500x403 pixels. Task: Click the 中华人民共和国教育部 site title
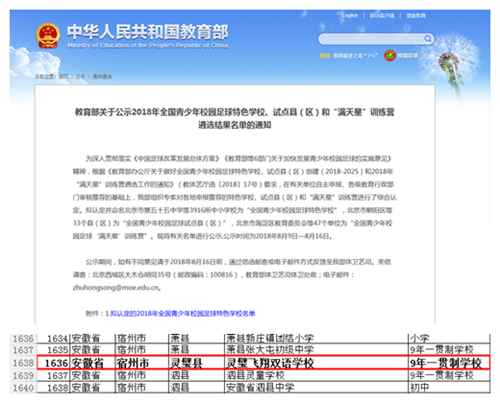pos(148,32)
